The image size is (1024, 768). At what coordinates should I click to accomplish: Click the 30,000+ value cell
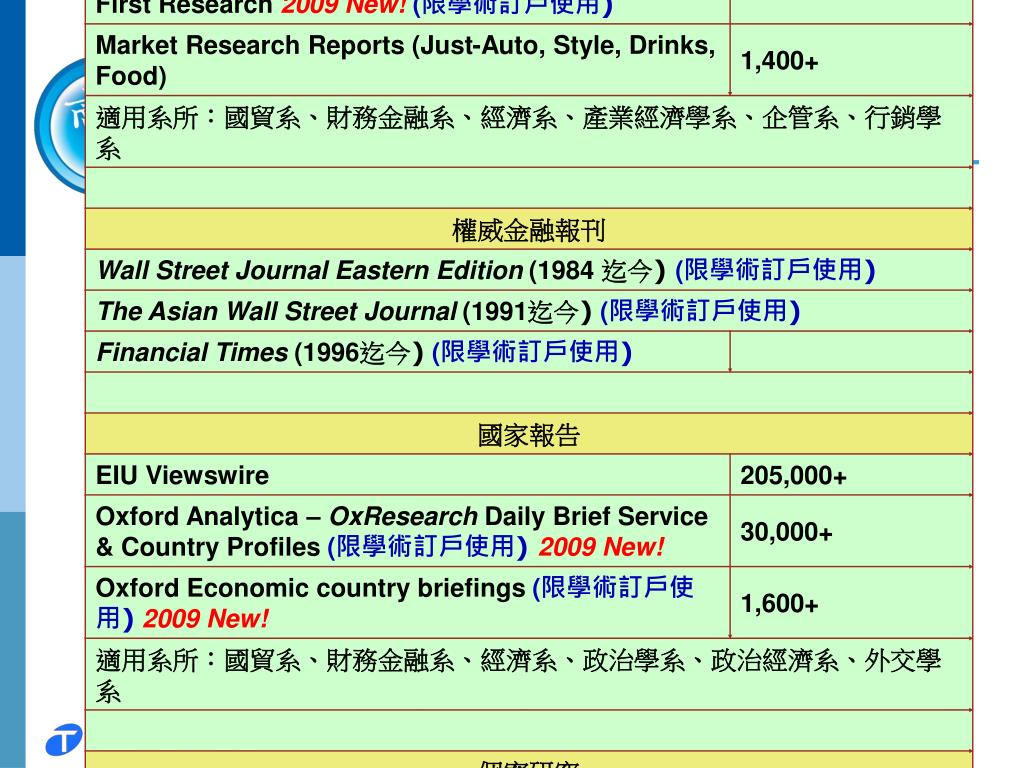pos(851,532)
